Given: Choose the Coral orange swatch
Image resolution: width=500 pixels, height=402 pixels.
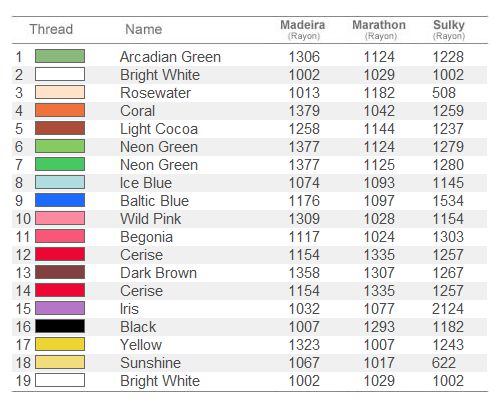Looking at the screenshot, I should pyautogui.click(x=60, y=110).
